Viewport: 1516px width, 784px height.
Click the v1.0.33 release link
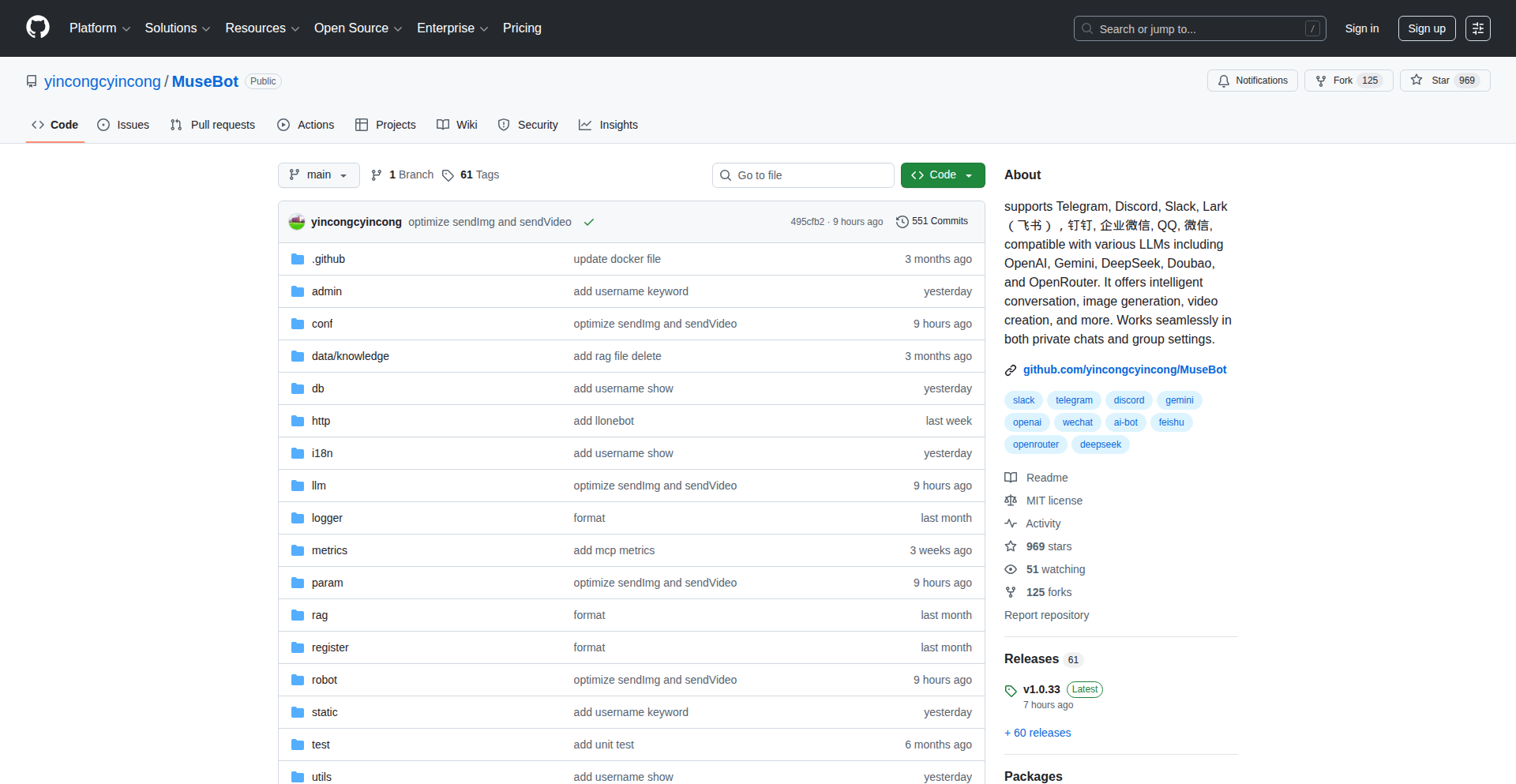point(1042,688)
